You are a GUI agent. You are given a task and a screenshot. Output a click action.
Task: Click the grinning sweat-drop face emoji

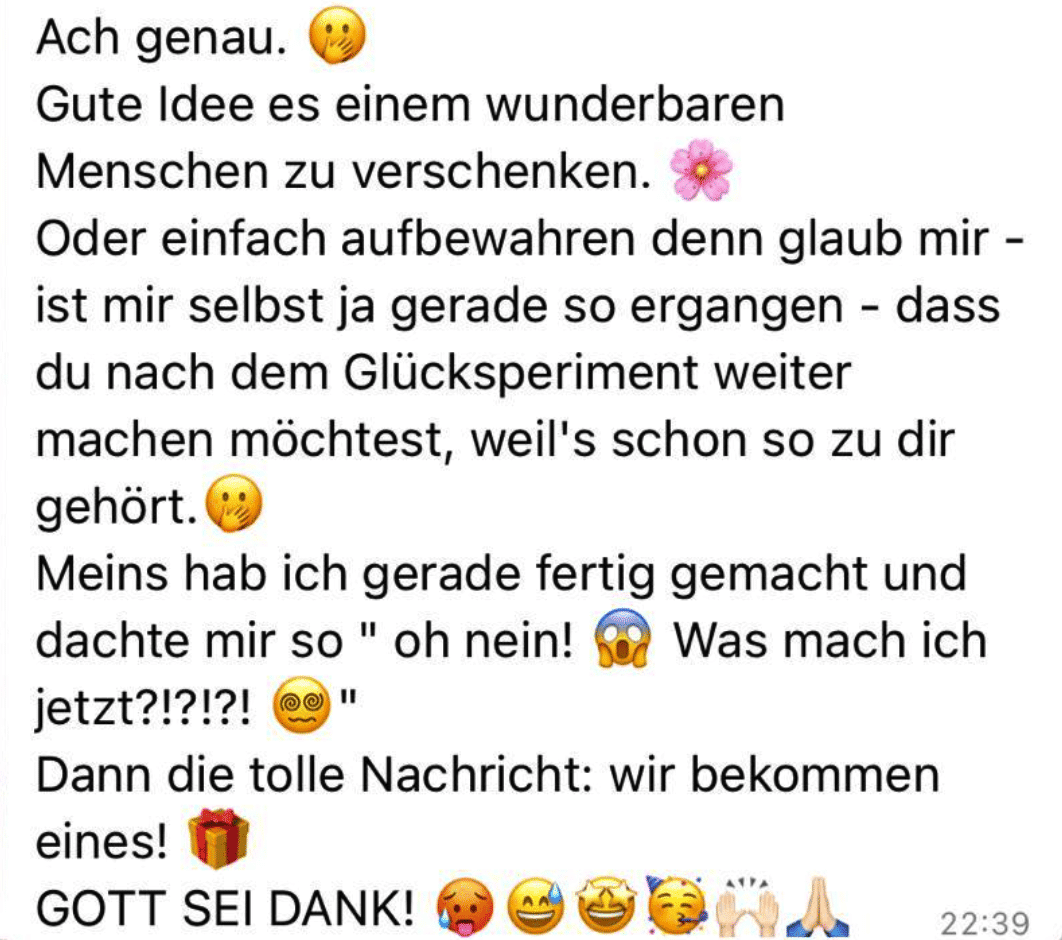536,907
